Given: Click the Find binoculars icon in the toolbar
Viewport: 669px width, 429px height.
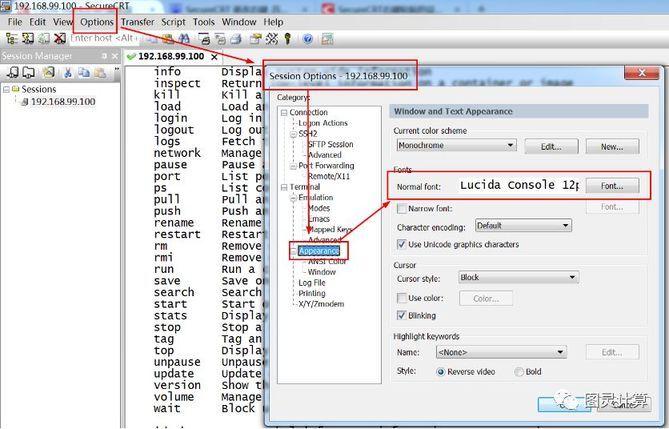Looking at the screenshot, I should point(184,39).
